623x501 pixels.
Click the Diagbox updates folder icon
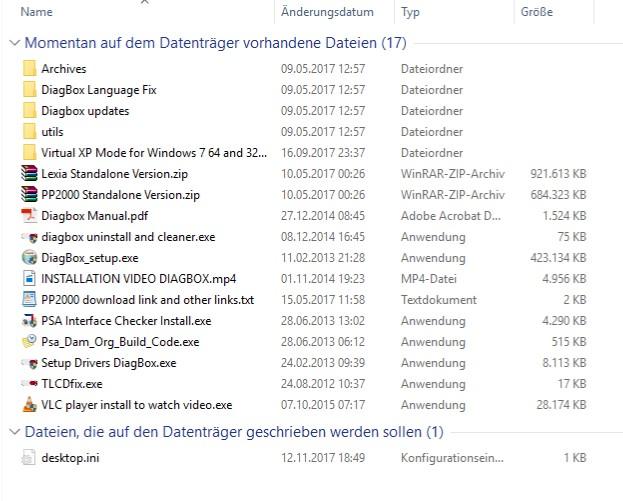[29, 110]
